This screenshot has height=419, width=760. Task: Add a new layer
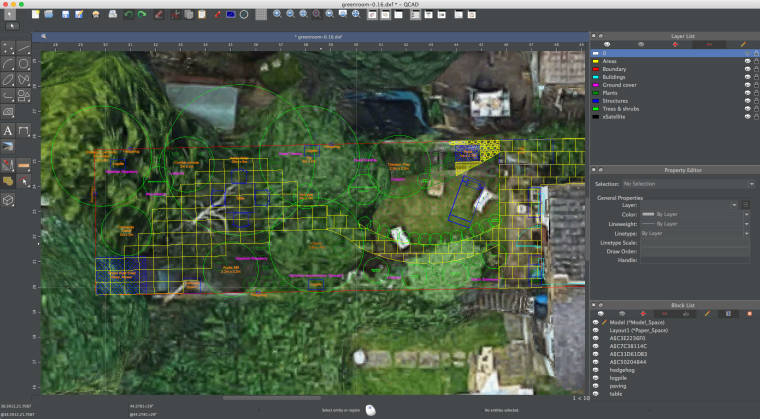click(x=675, y=45)
